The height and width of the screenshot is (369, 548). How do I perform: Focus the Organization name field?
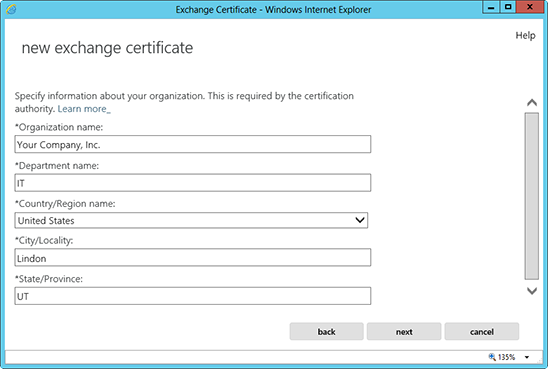[193, 144]
